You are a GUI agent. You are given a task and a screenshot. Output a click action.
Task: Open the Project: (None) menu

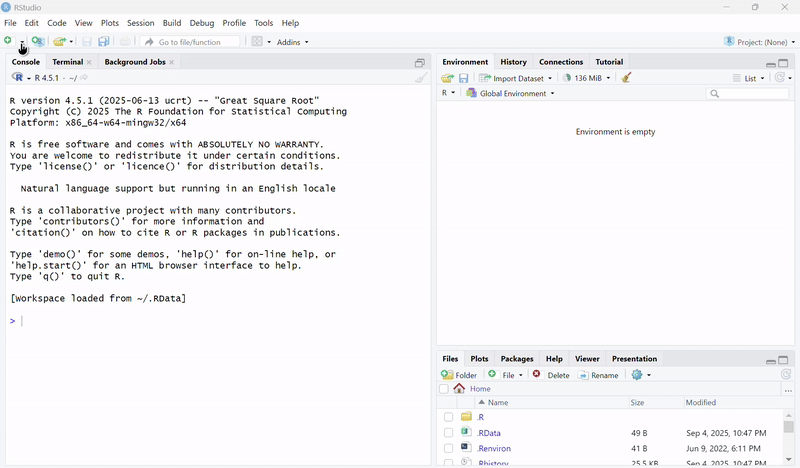[759, 42]
